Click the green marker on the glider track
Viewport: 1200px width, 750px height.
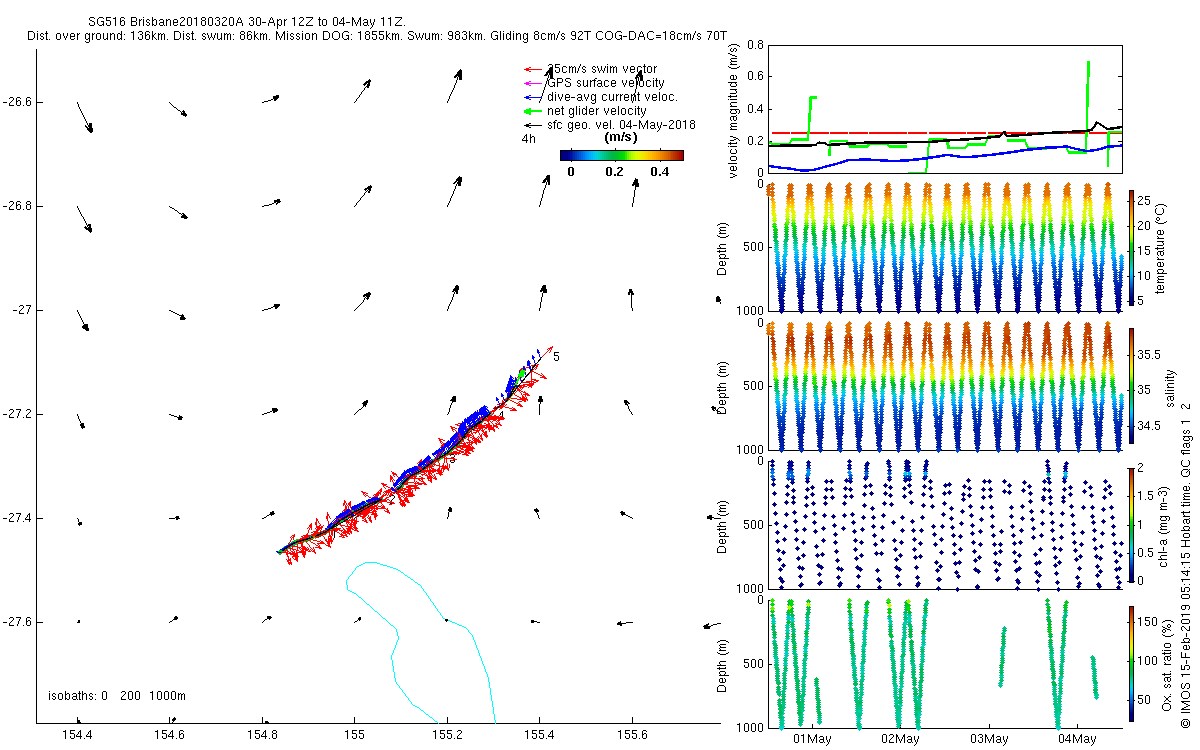(522, 373)
